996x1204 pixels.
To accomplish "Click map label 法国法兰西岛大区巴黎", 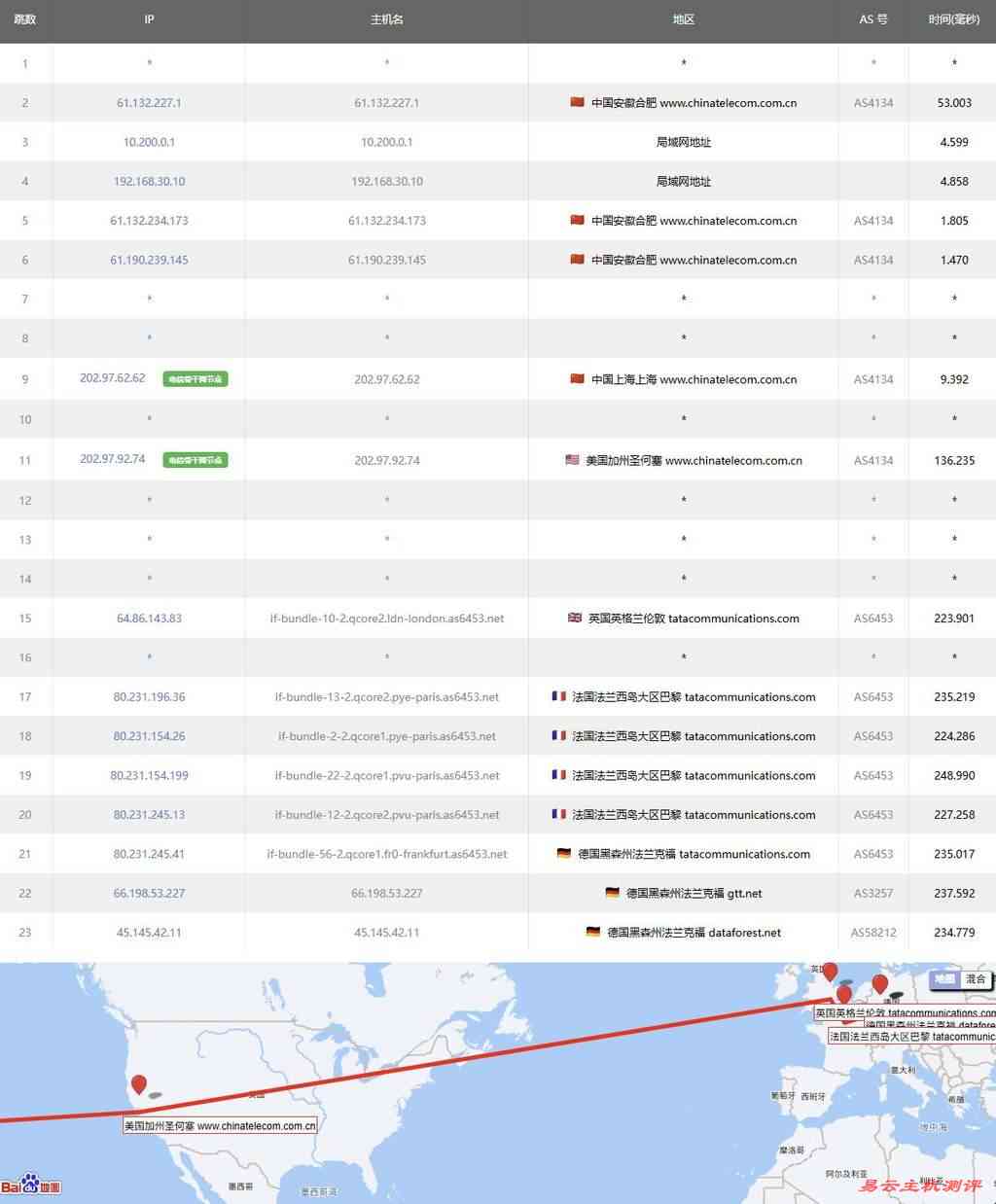I will [911, 1037].
